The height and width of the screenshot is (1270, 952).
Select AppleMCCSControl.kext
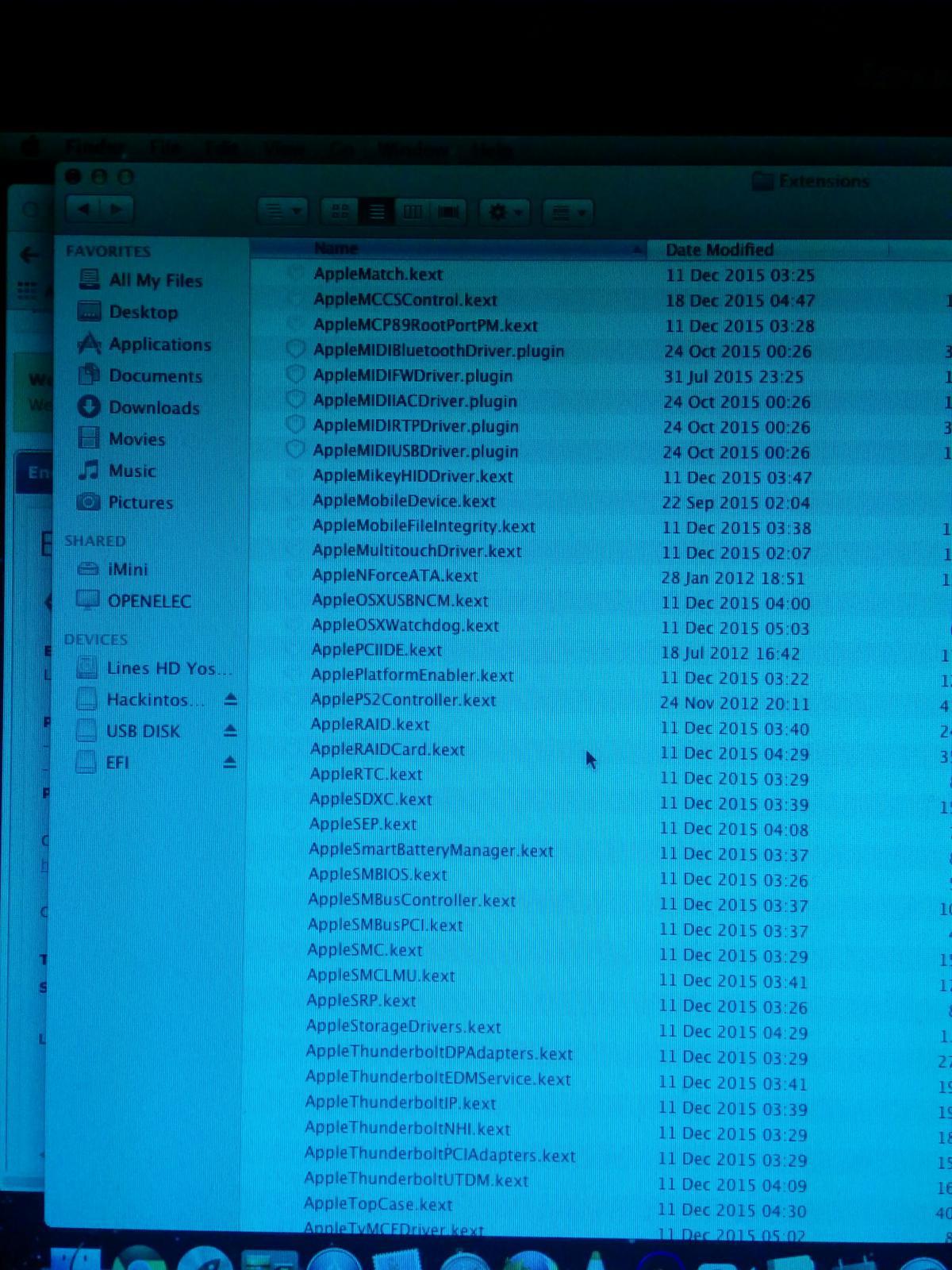coord(405,299)
